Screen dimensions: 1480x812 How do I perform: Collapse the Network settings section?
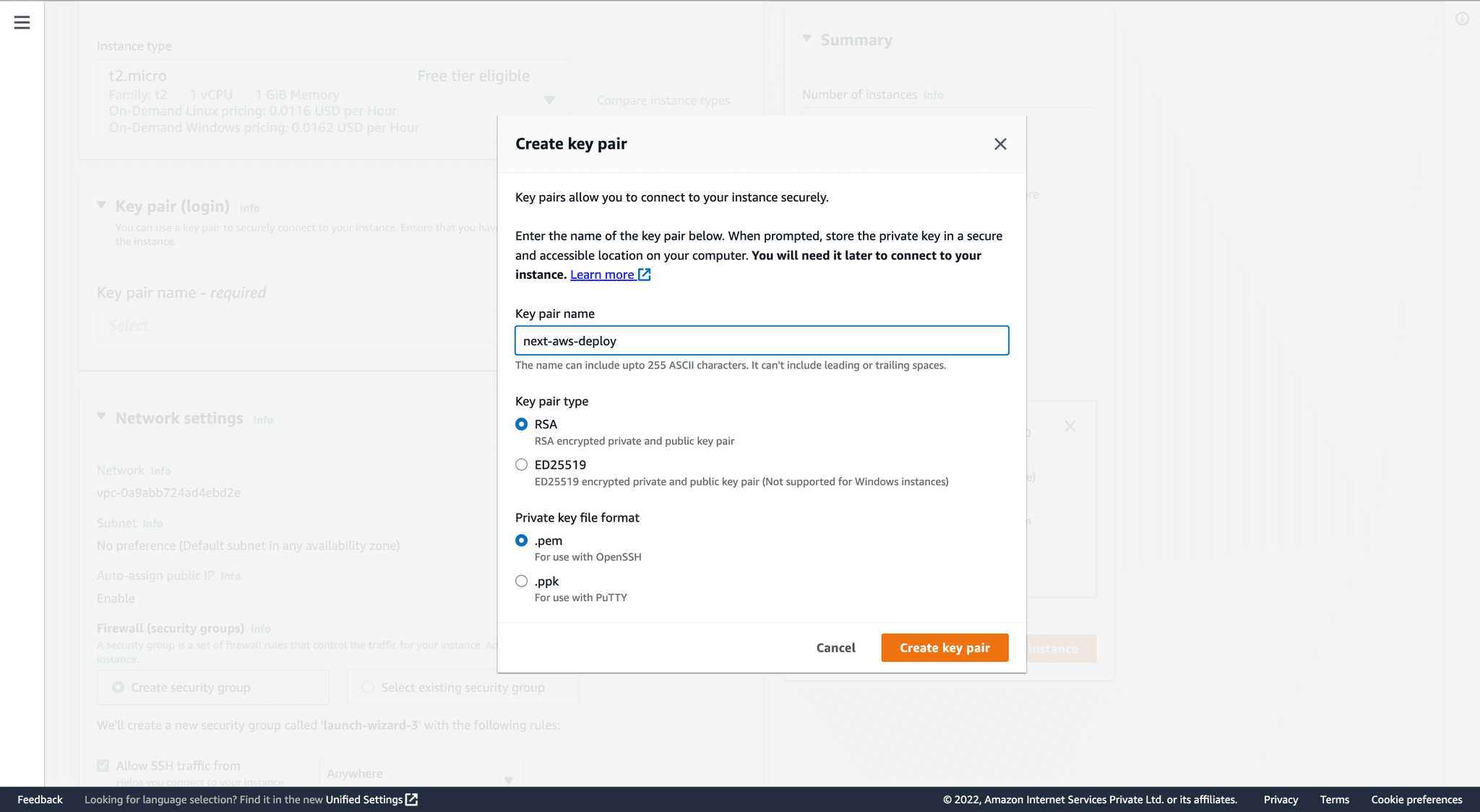pos(101,417)
